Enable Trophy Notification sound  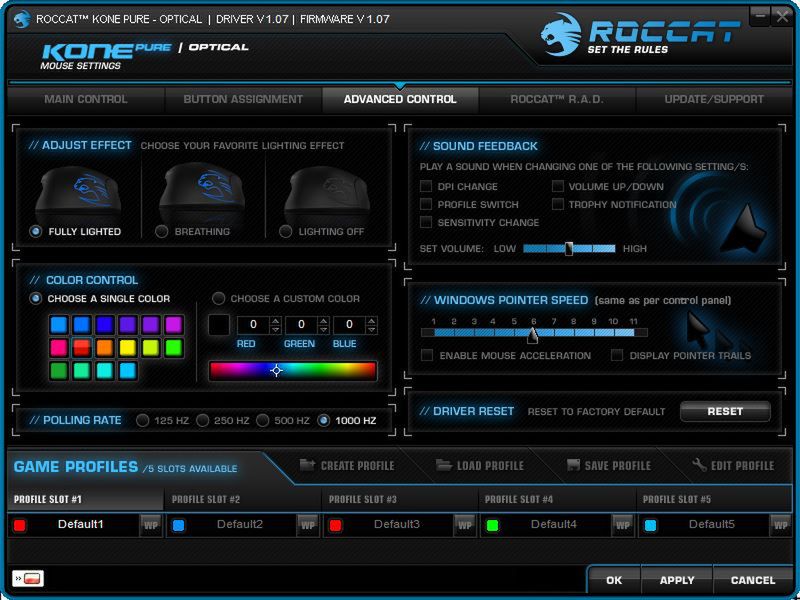tap(558, 204)
